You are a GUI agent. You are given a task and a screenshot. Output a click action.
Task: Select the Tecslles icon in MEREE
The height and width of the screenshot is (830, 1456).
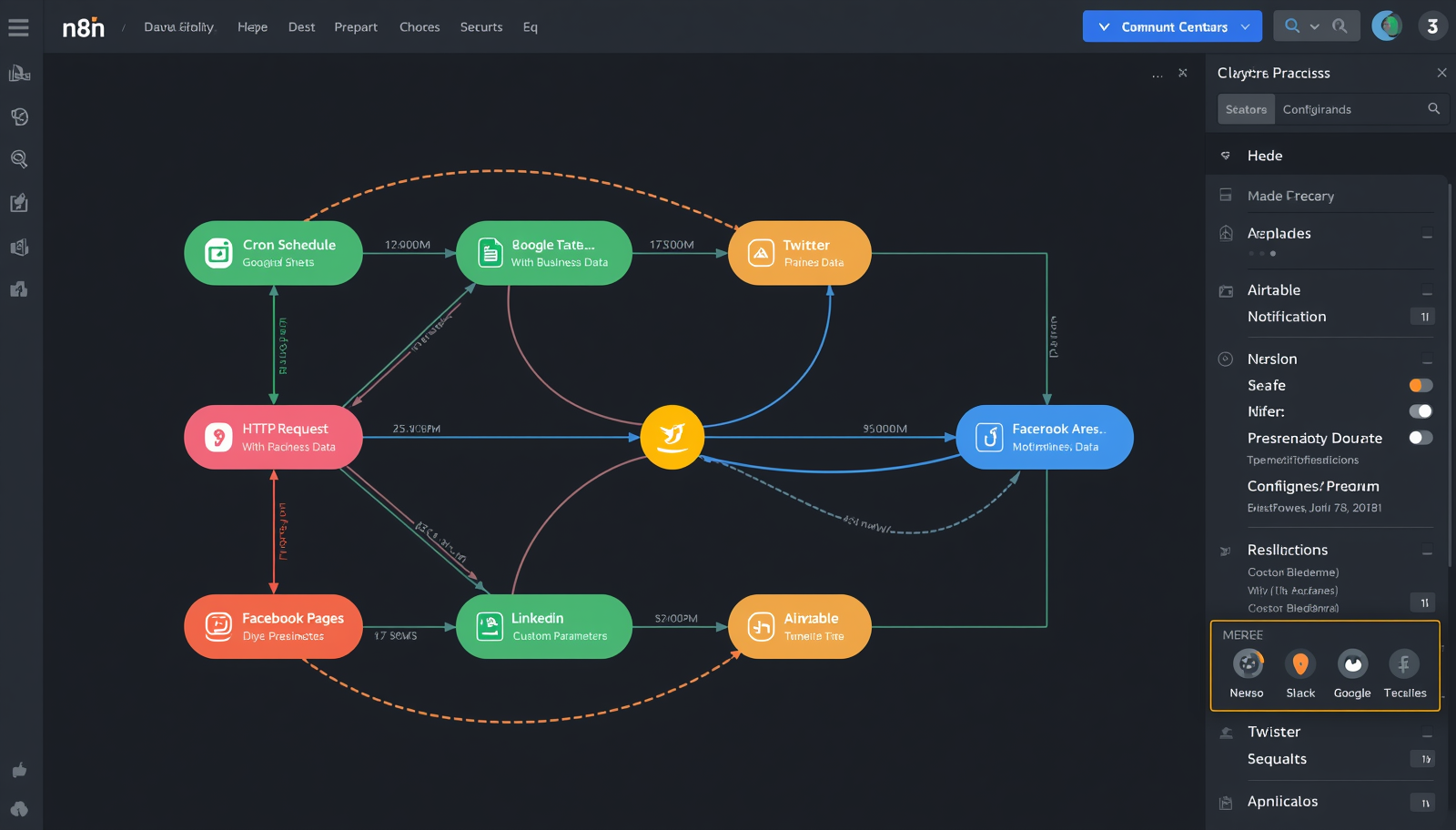pos(1404,664)
